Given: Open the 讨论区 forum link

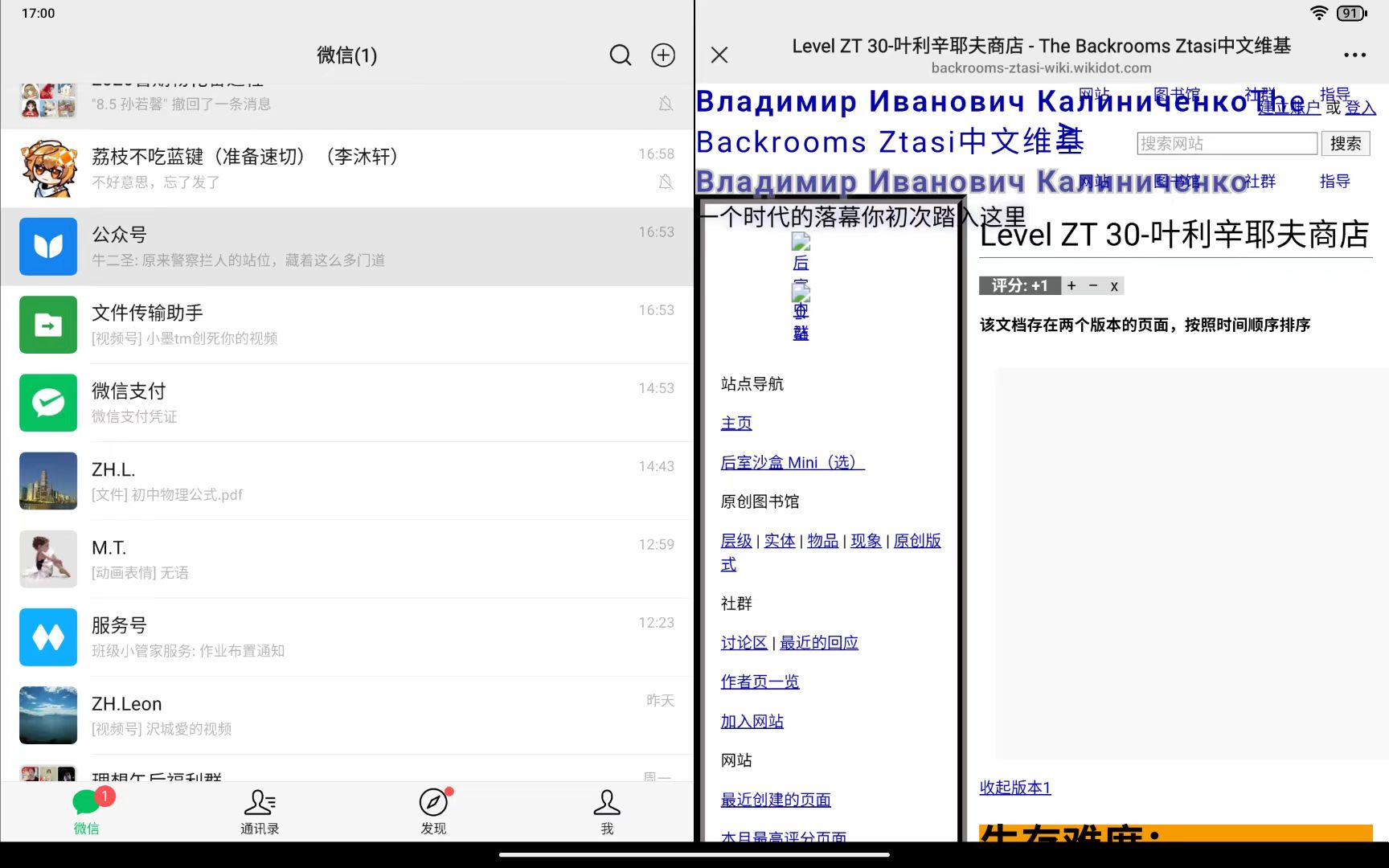Looking at the screenshot, I should click(x=744, y=642).
